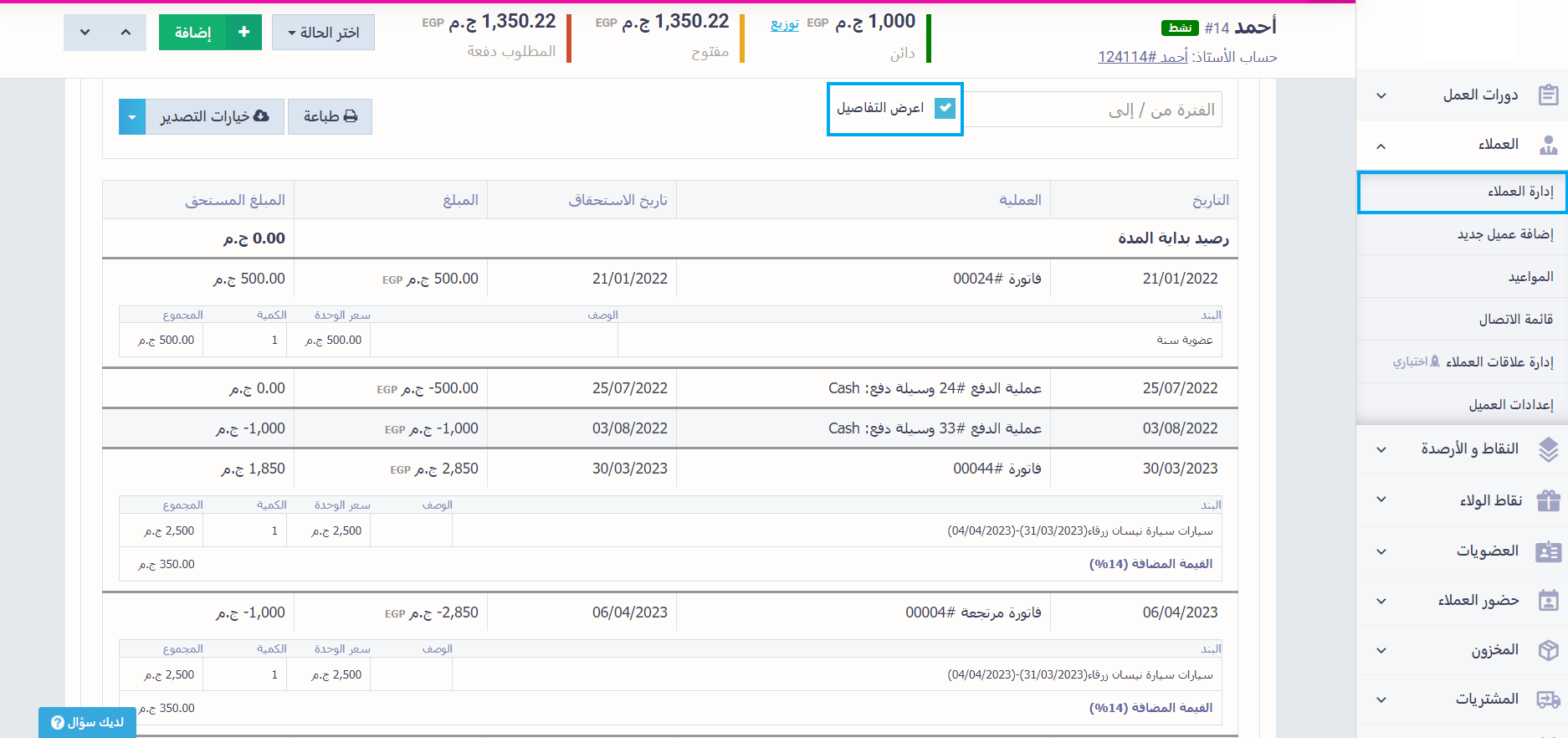Click the clients person icon in sidebar

click(x=1548, y=145)
